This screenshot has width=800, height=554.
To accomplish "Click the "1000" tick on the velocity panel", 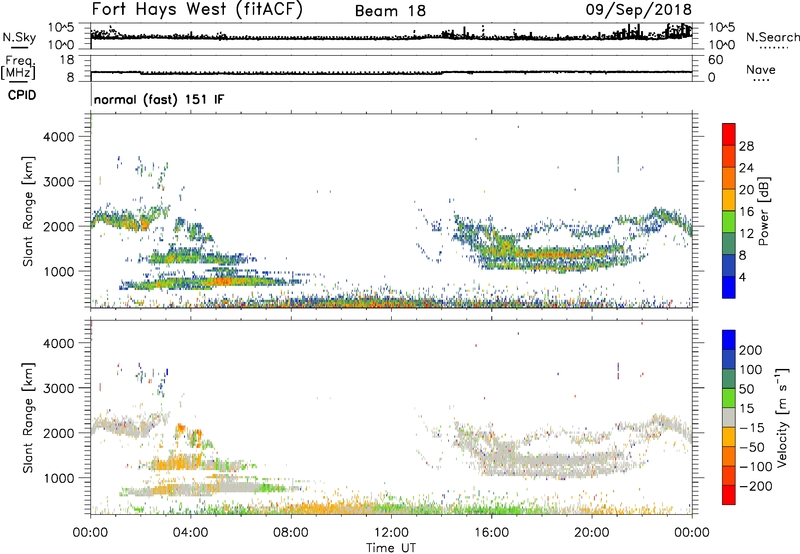I will pos(58,478).
